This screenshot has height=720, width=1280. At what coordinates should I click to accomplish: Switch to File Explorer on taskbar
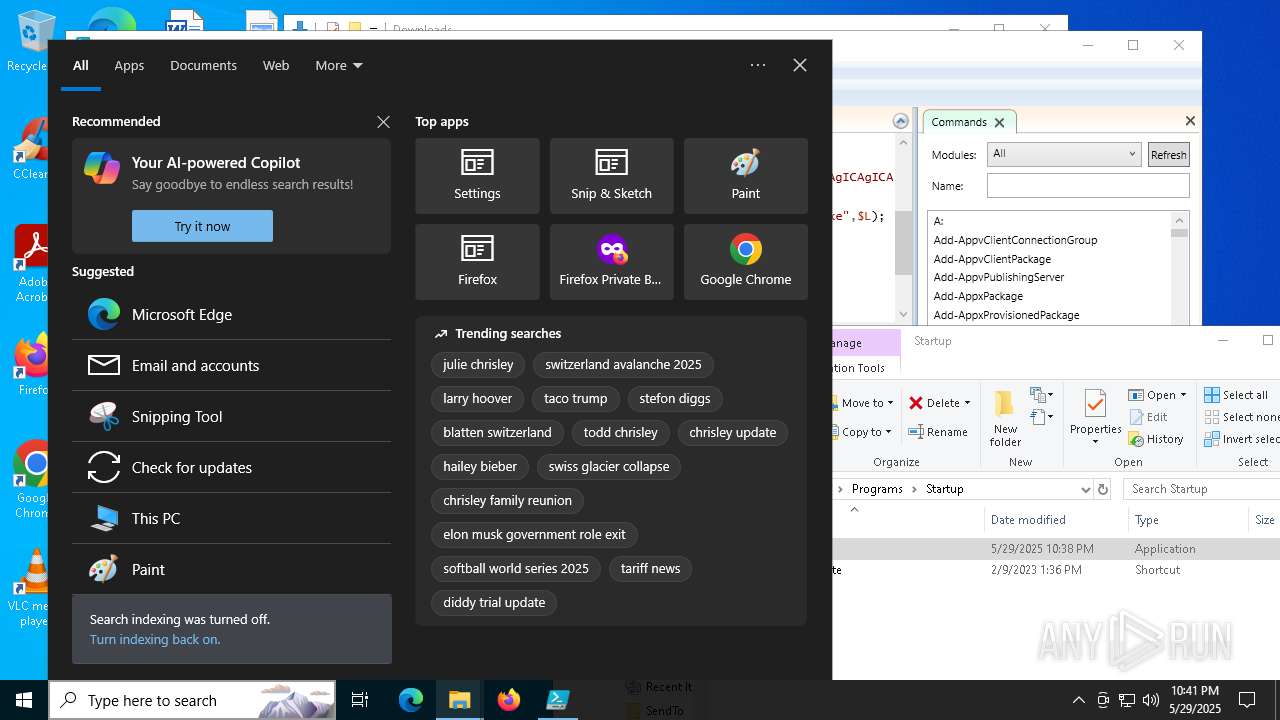point(459,700)
